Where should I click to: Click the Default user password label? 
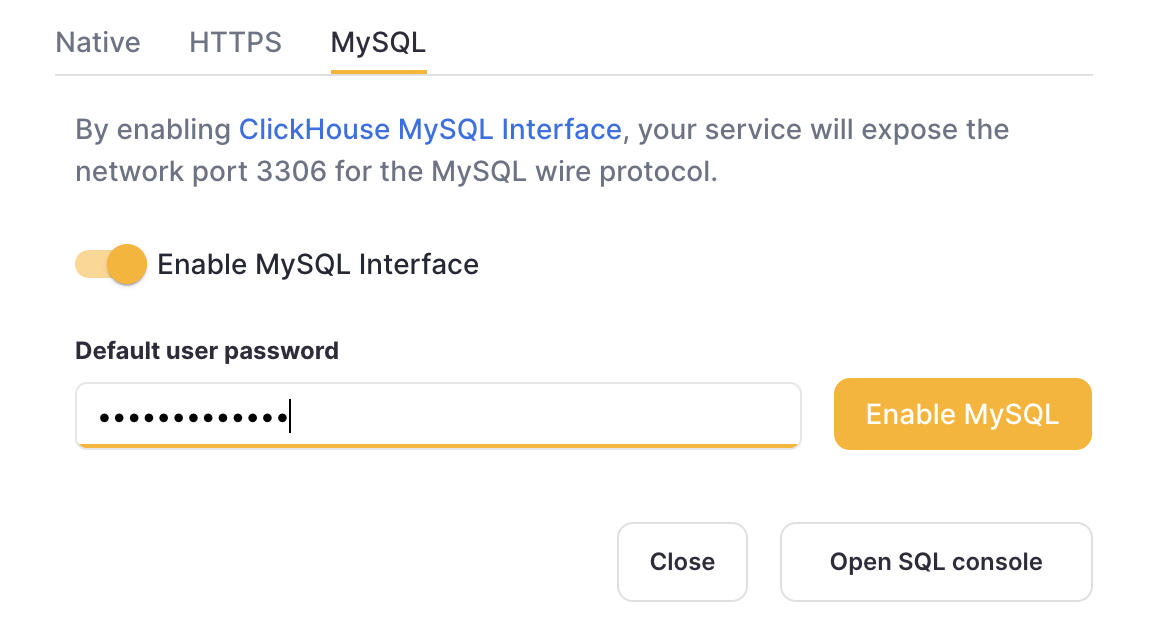206,351
